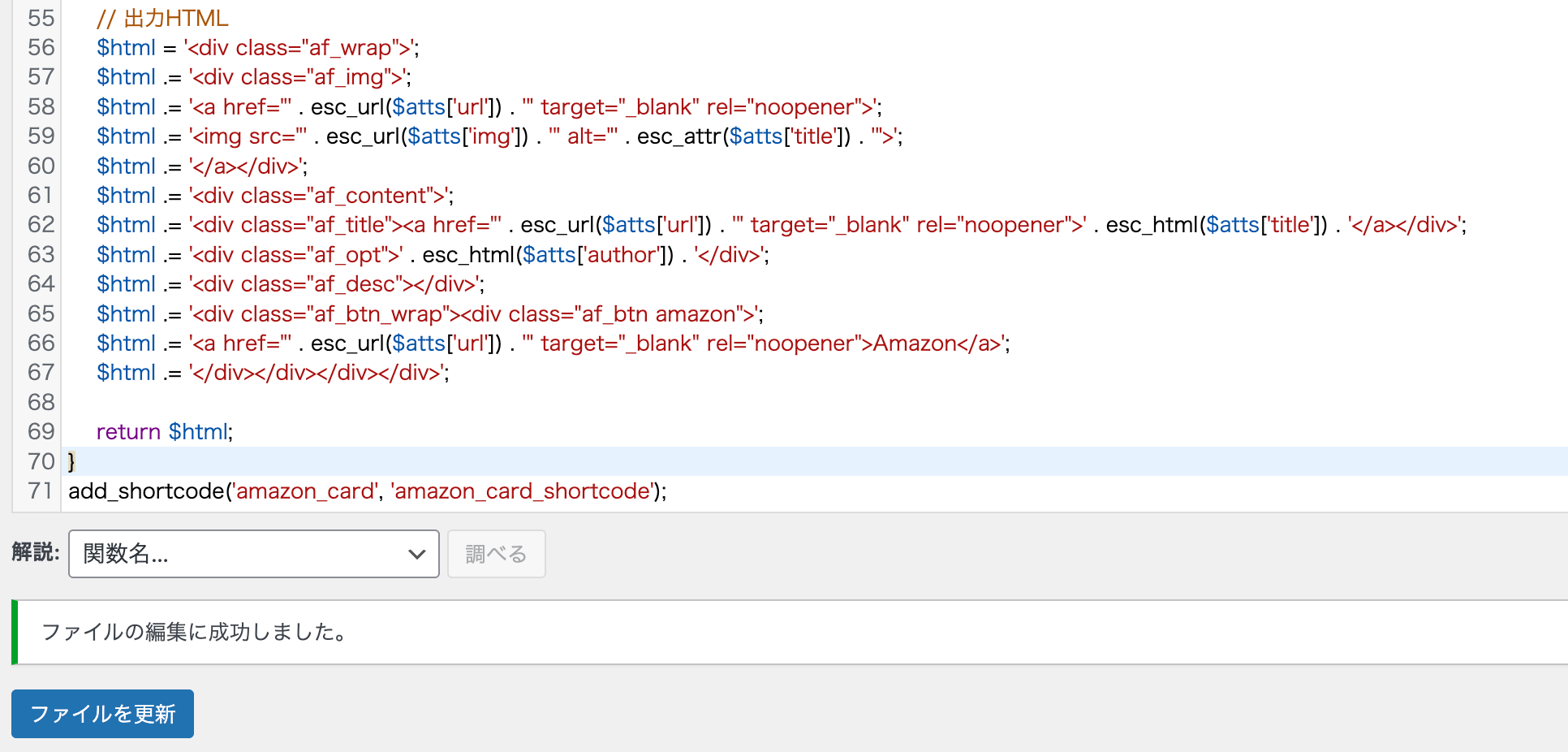The width and height of the screenshot is (1568, 752).
Task: Click the closing brace on line 70
Action: [71, 461]
